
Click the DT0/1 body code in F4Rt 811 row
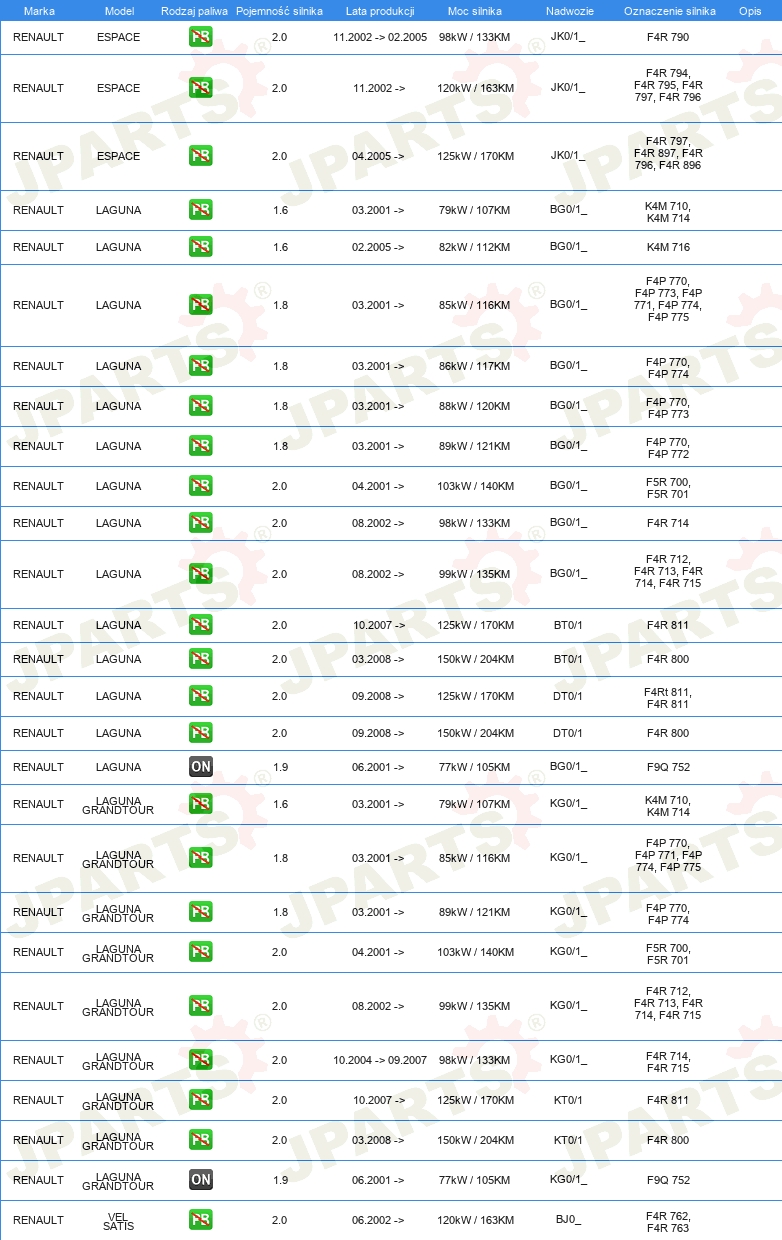[568, 696]
